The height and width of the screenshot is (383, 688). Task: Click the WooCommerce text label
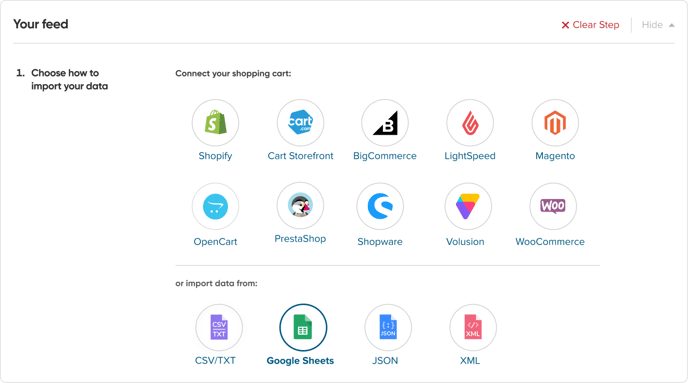coord(550,242)
